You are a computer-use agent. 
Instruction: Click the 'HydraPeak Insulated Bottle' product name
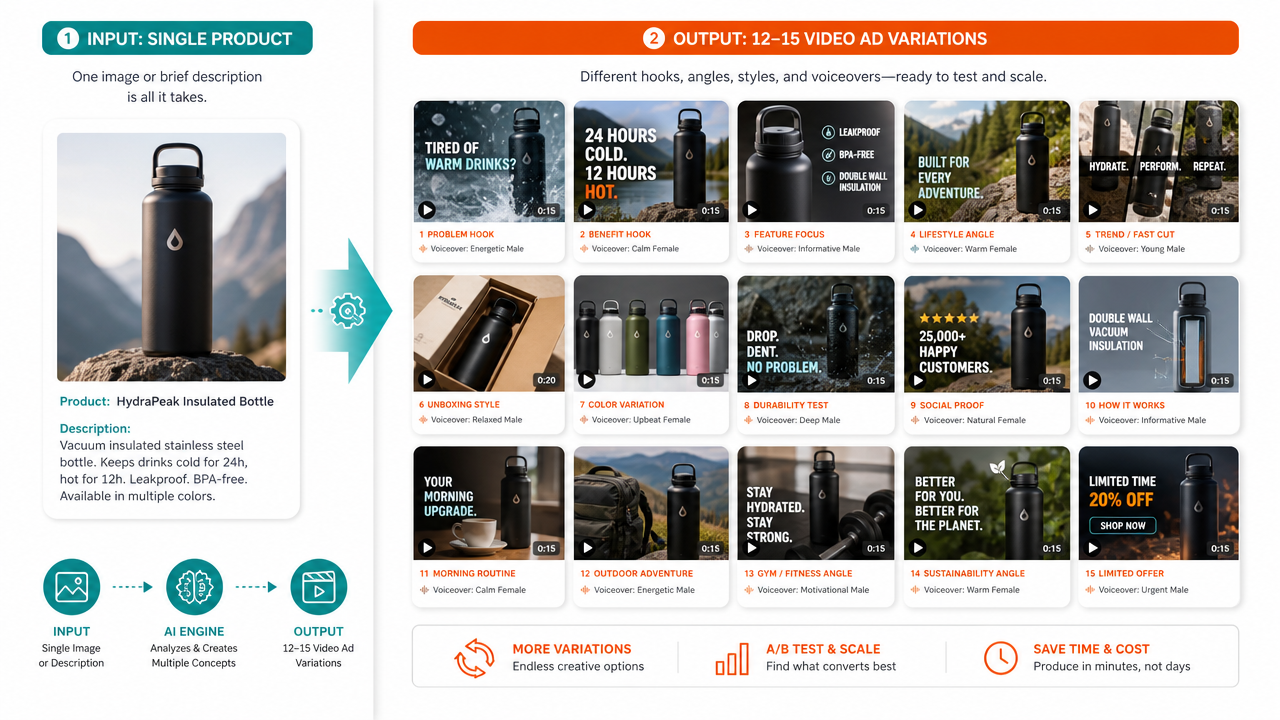(195, 402)
